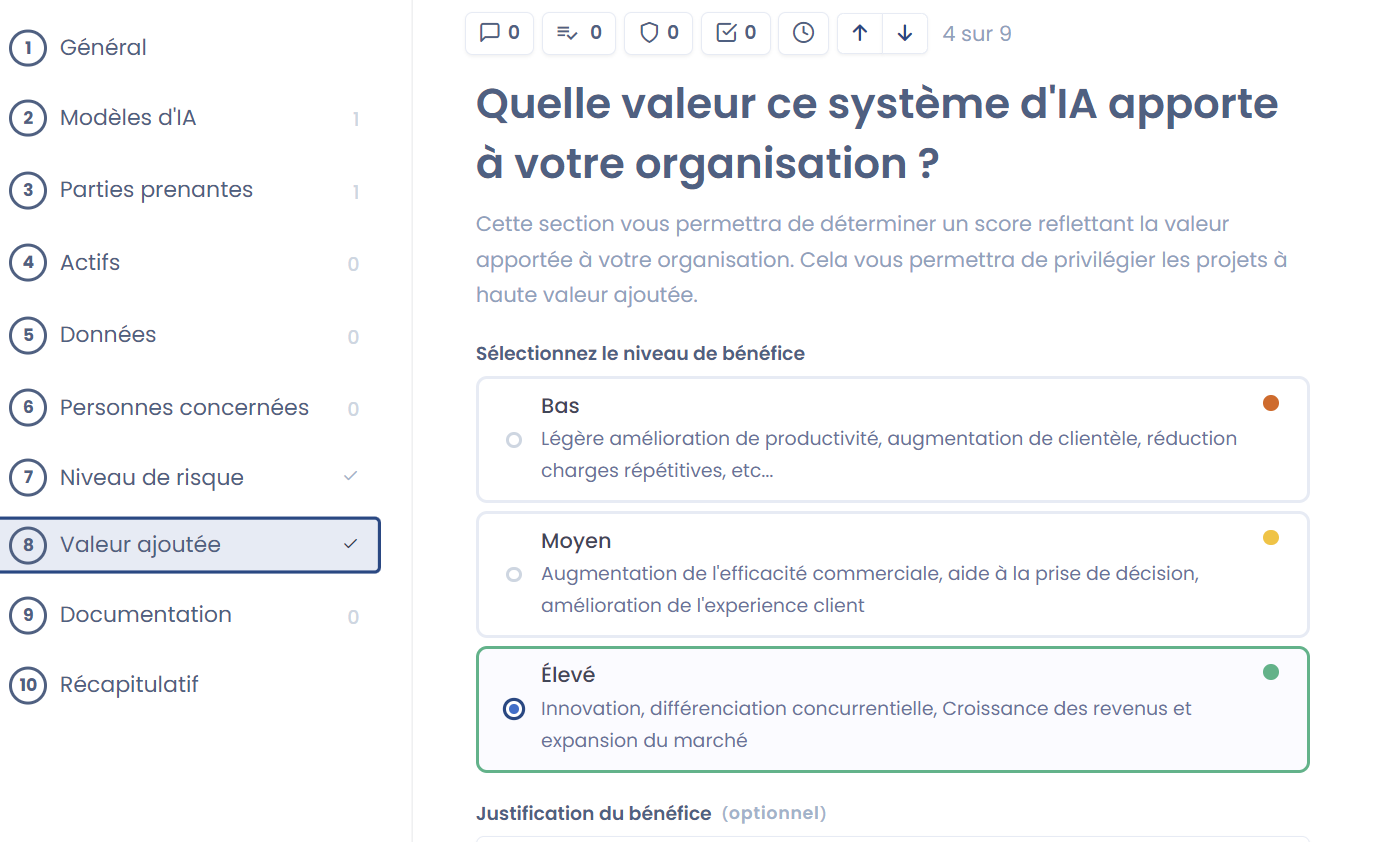Open the Parties prenantes section
The image size is (1380, 842).
point(156,190)
